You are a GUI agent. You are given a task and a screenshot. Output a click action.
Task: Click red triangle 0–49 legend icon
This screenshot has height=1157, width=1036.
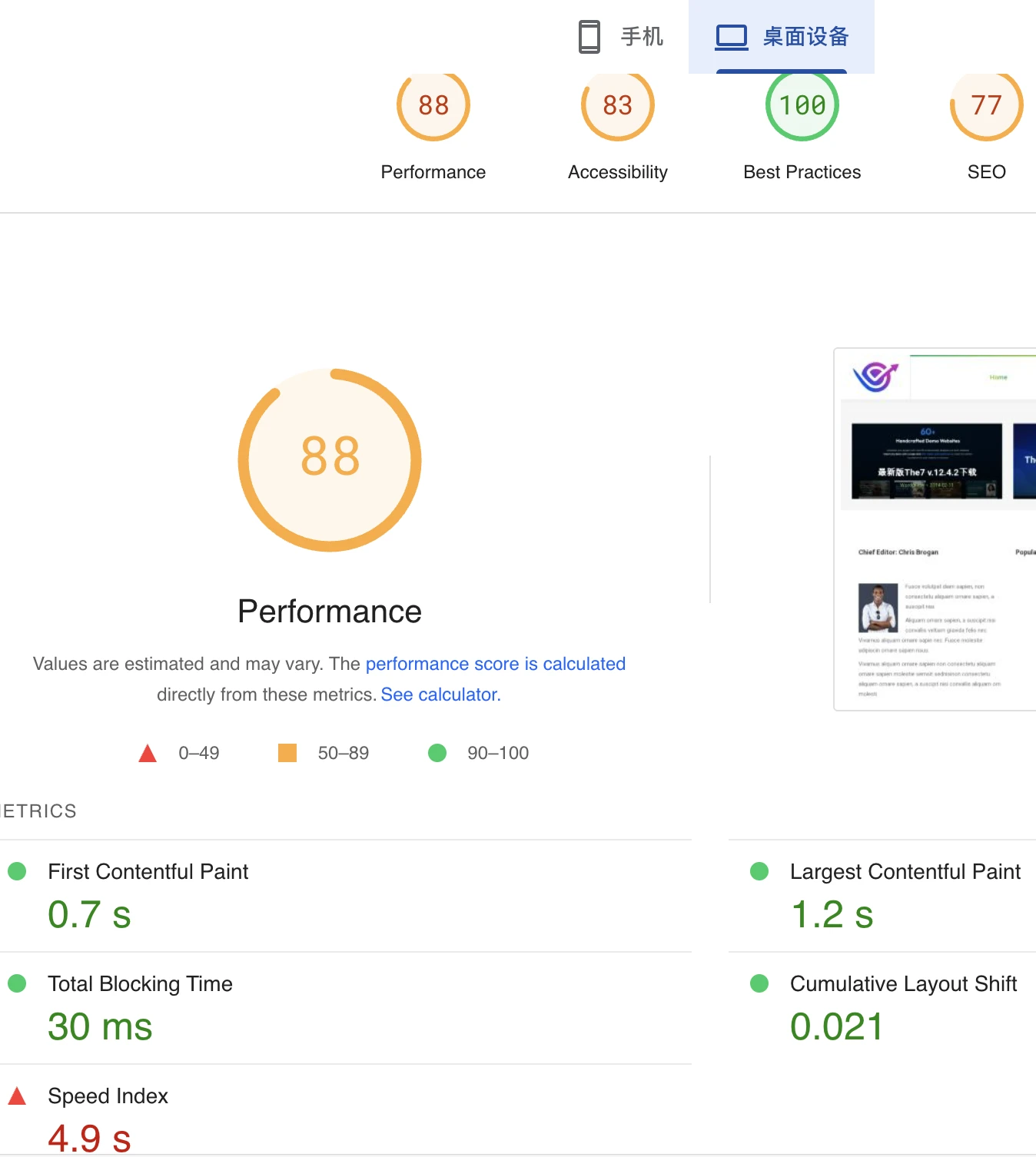click(x=148, y=753)
